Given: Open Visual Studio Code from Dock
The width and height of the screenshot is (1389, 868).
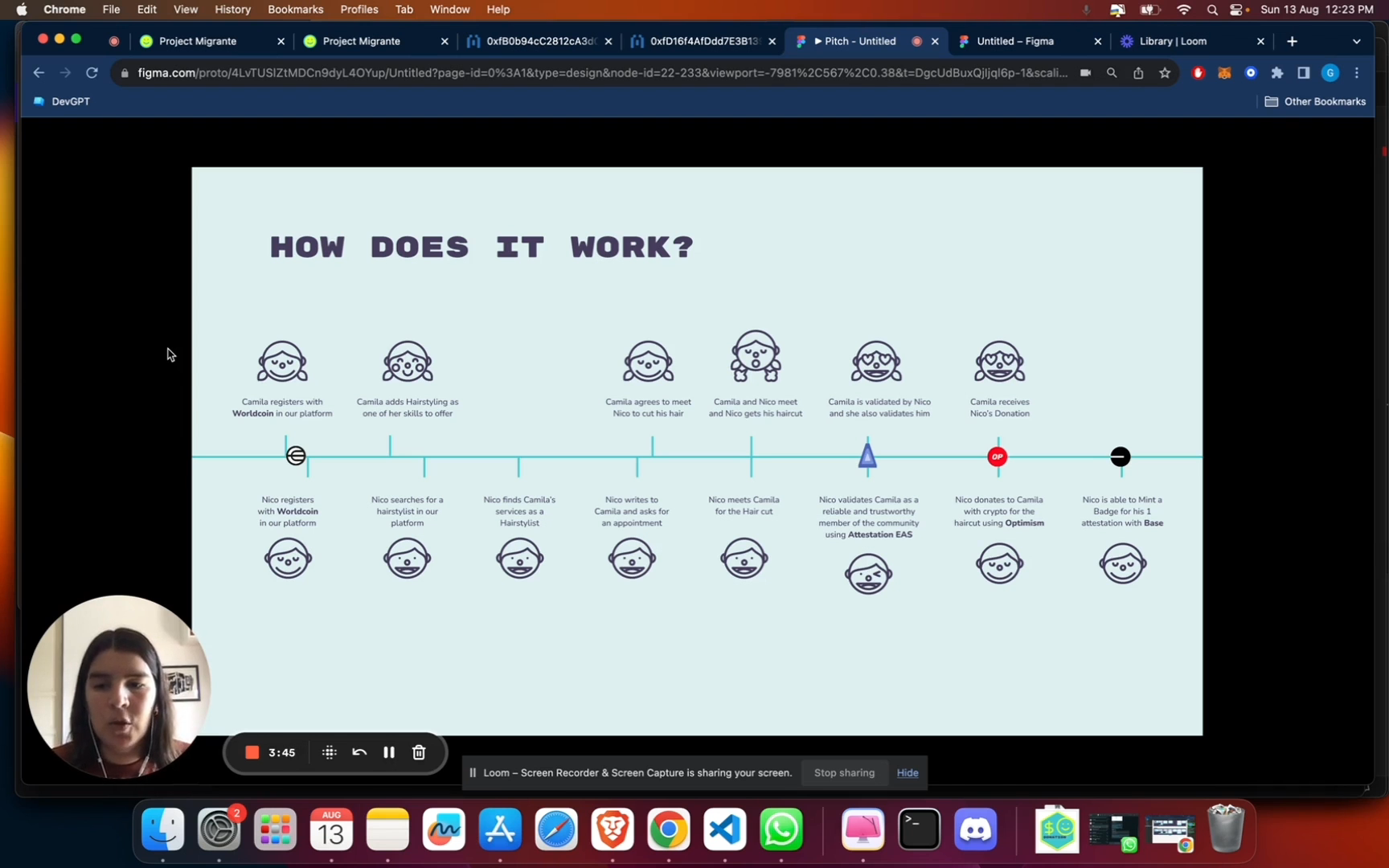Looking at the screenshot, I should [x=725, y=829].
